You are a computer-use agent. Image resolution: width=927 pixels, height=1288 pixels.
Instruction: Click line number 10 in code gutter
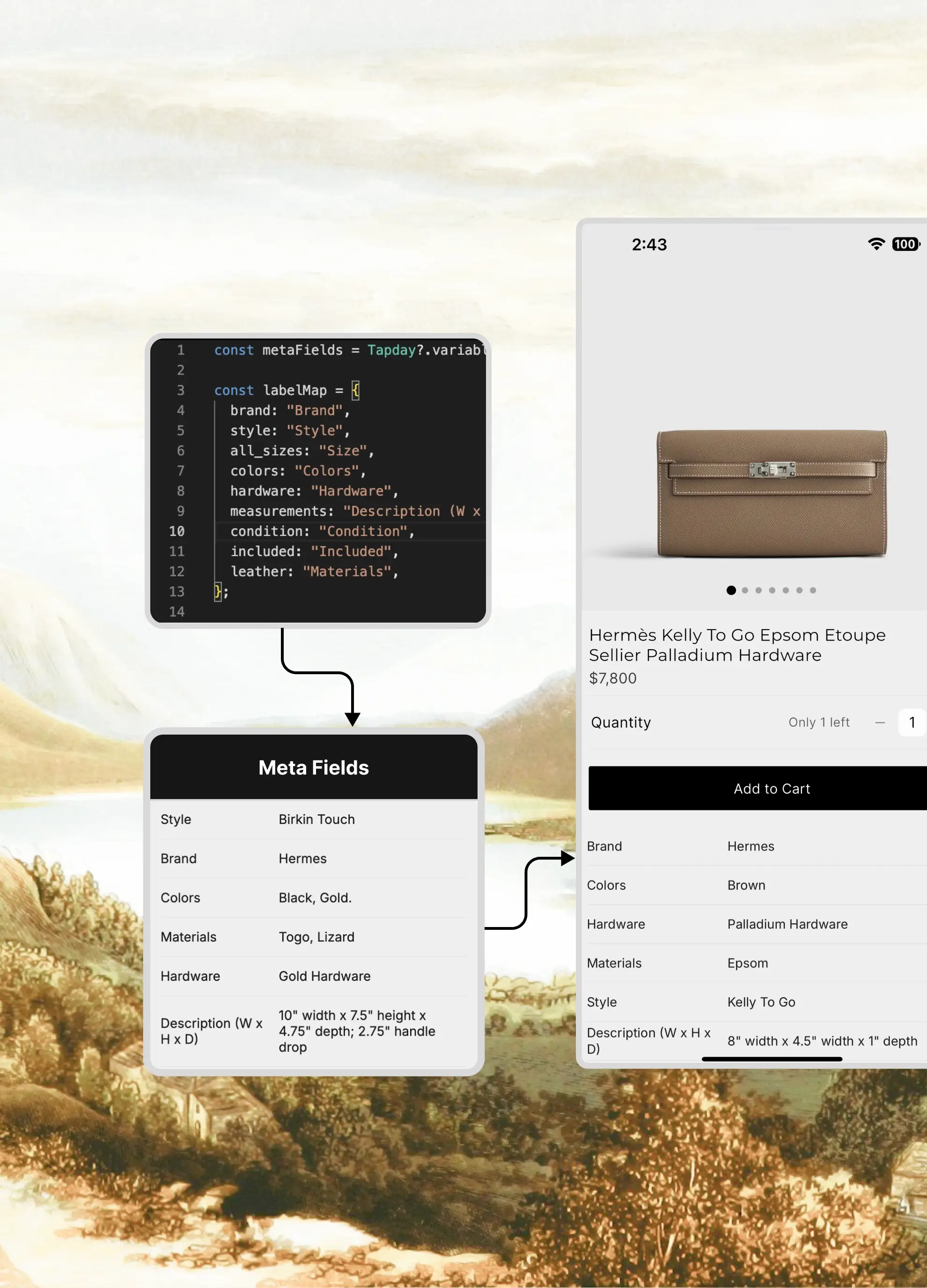tap(177, 531)
